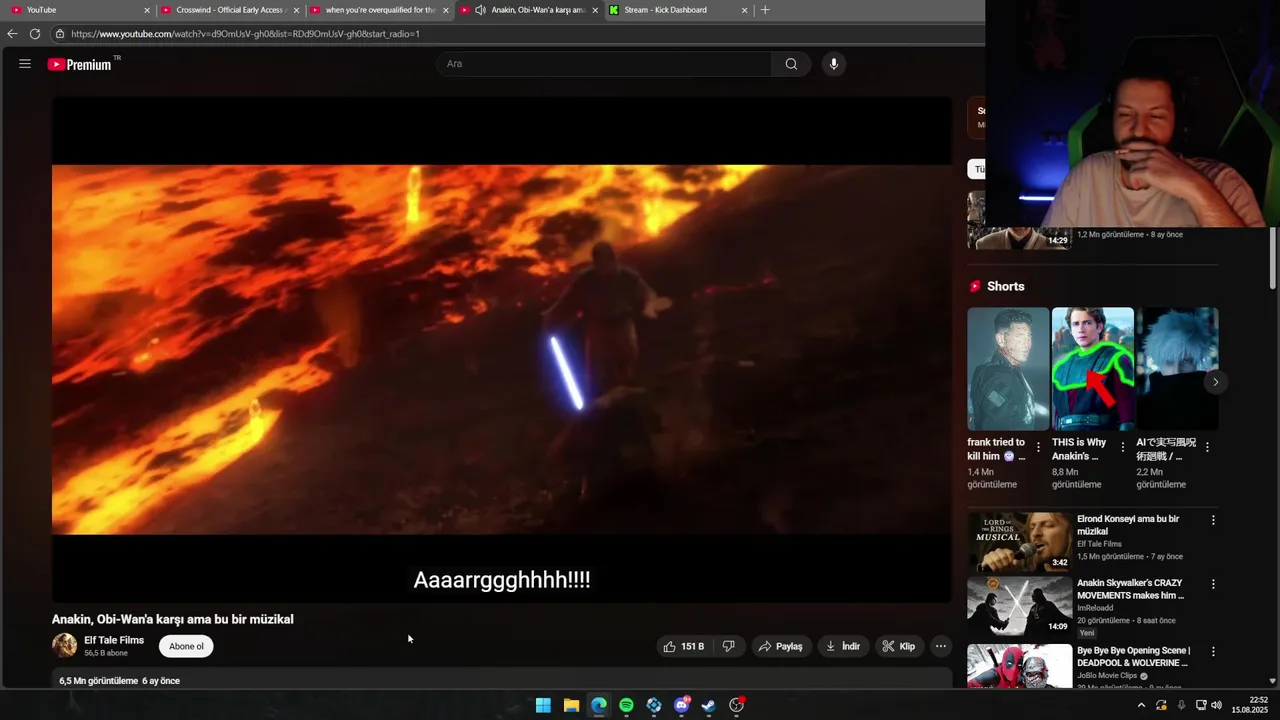The height and width of the screenshot is (720, 1280).
Task: Open Steam from taskbar
Action: [x=708, y=705]
